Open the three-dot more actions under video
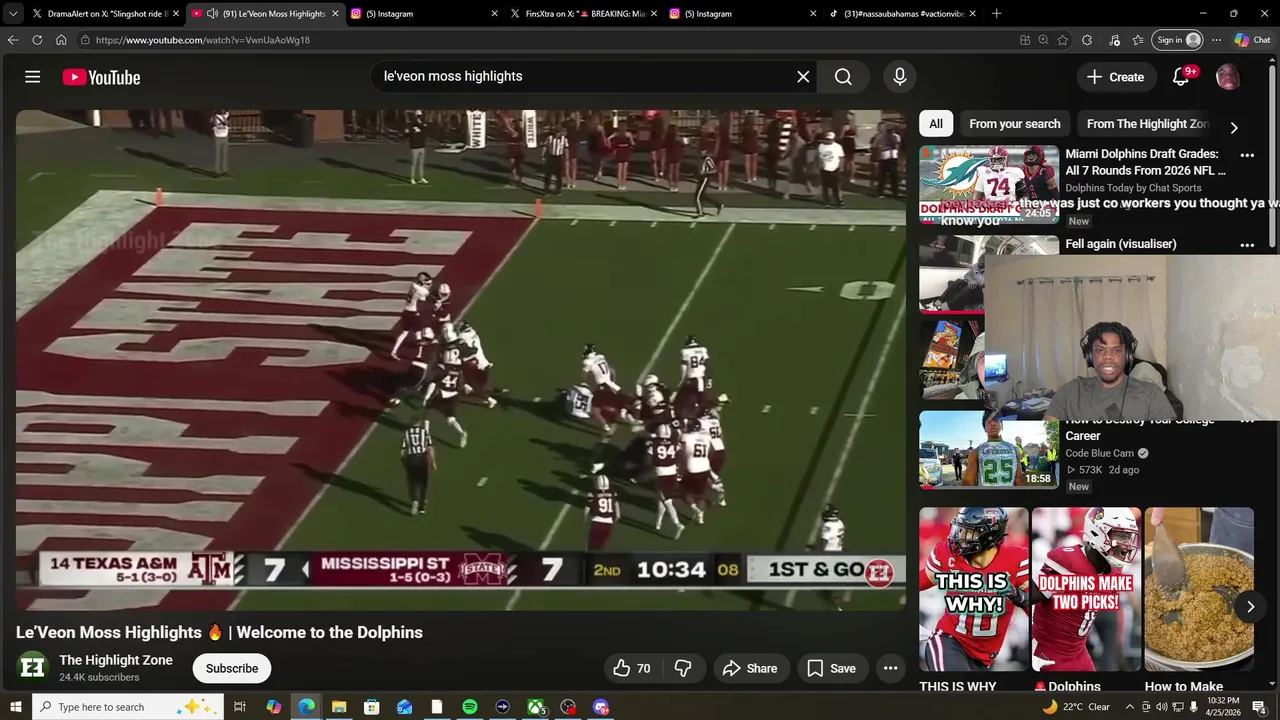 point(890,668)
